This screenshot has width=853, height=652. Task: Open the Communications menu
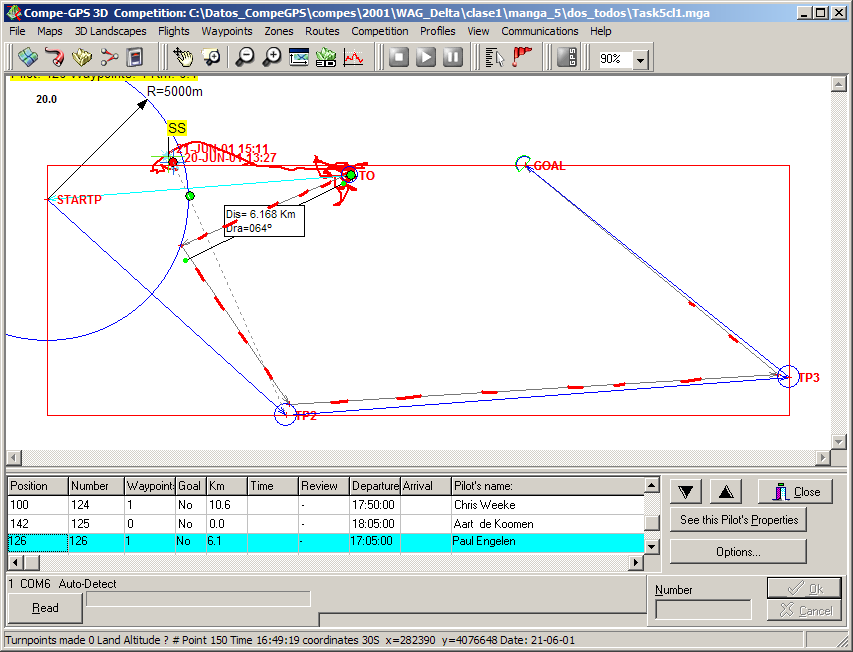pyautogui.click(x=540, y=31)
